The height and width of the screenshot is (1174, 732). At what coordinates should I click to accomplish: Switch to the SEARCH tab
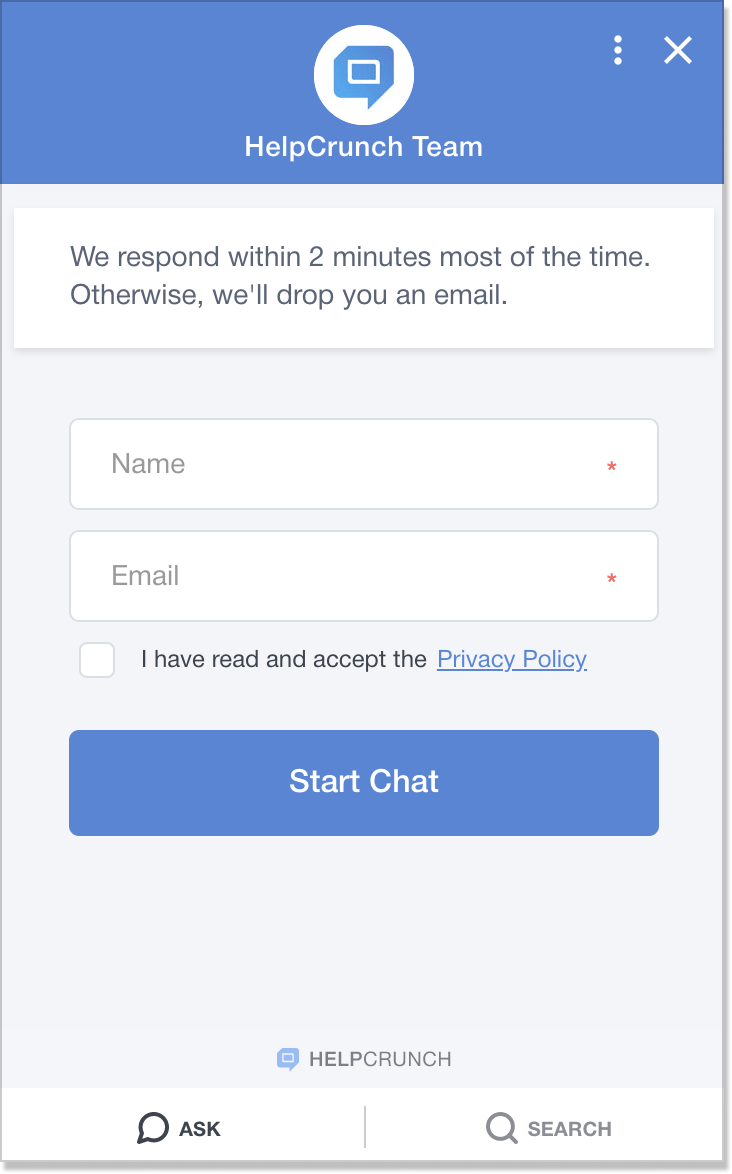point(548,1127)
